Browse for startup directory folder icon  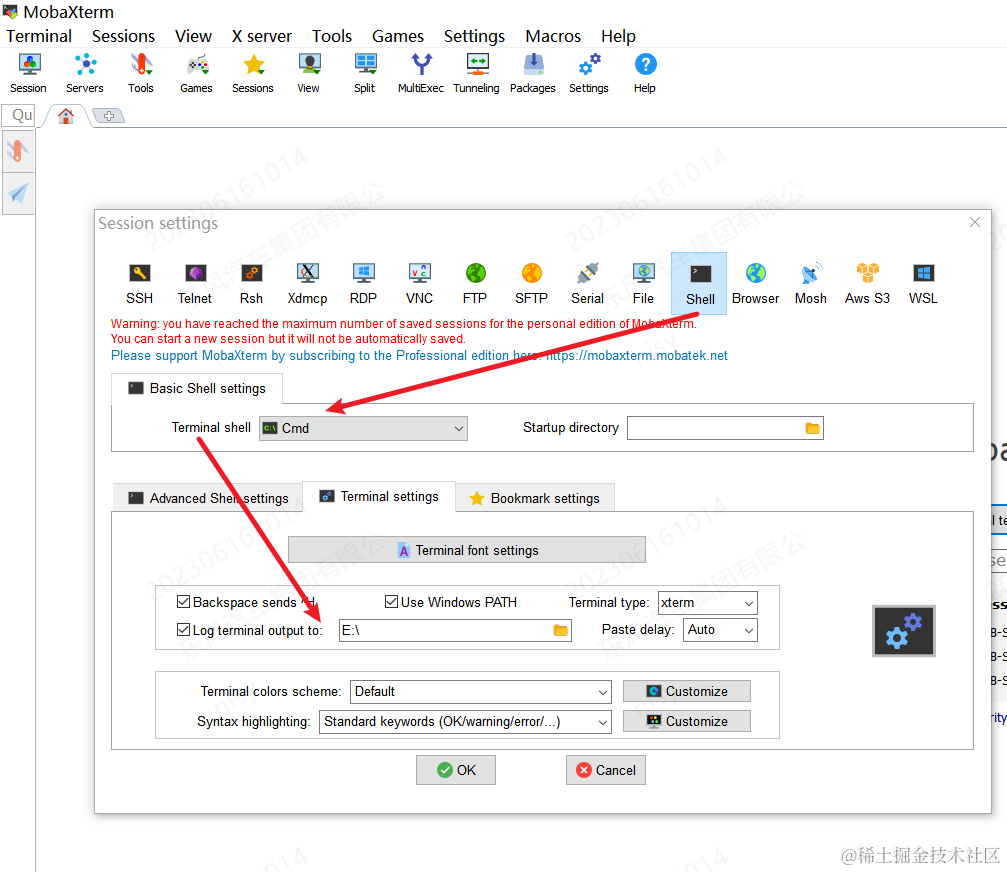click(812, 428)
